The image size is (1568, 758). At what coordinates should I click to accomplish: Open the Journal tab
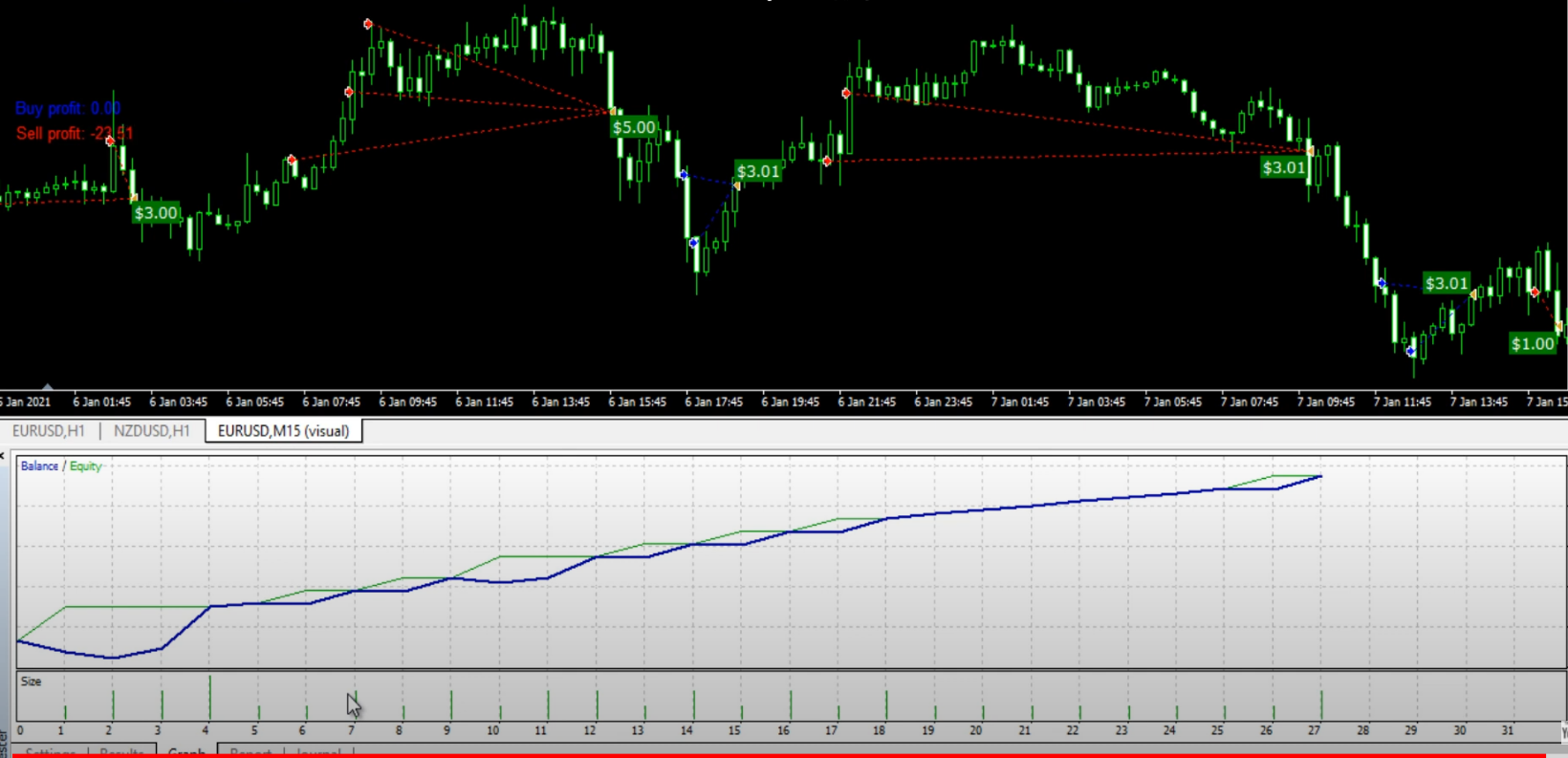tap(318, 752)
